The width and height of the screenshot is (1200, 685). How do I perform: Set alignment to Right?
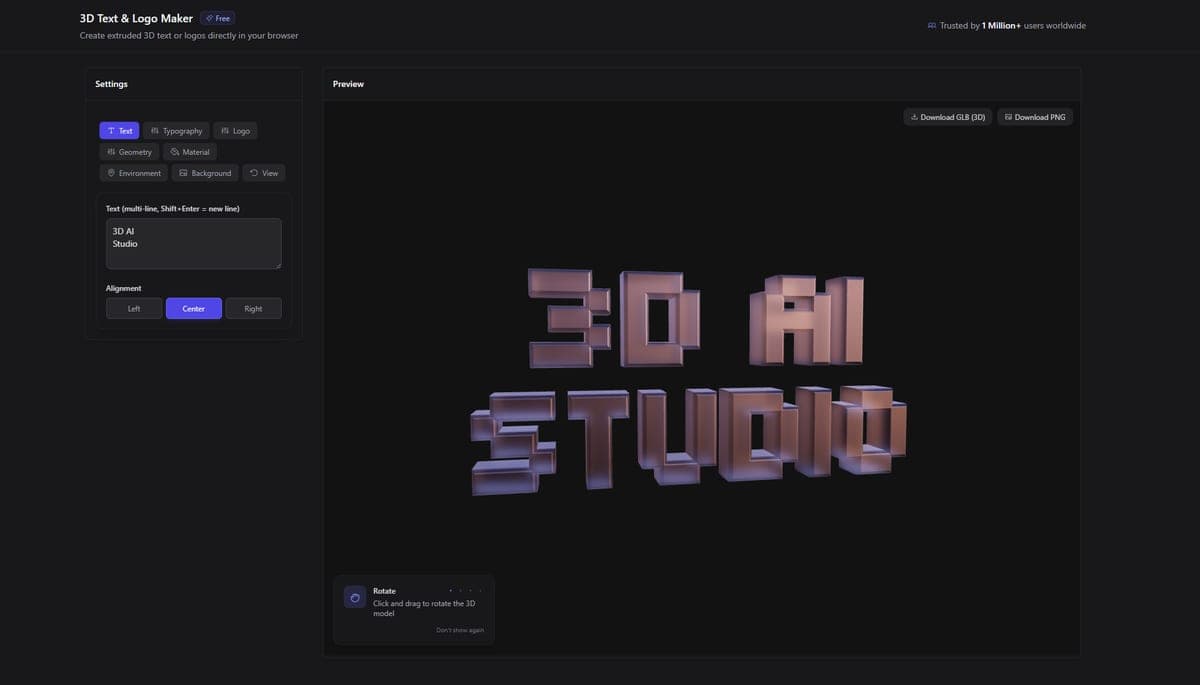point(253,308)
